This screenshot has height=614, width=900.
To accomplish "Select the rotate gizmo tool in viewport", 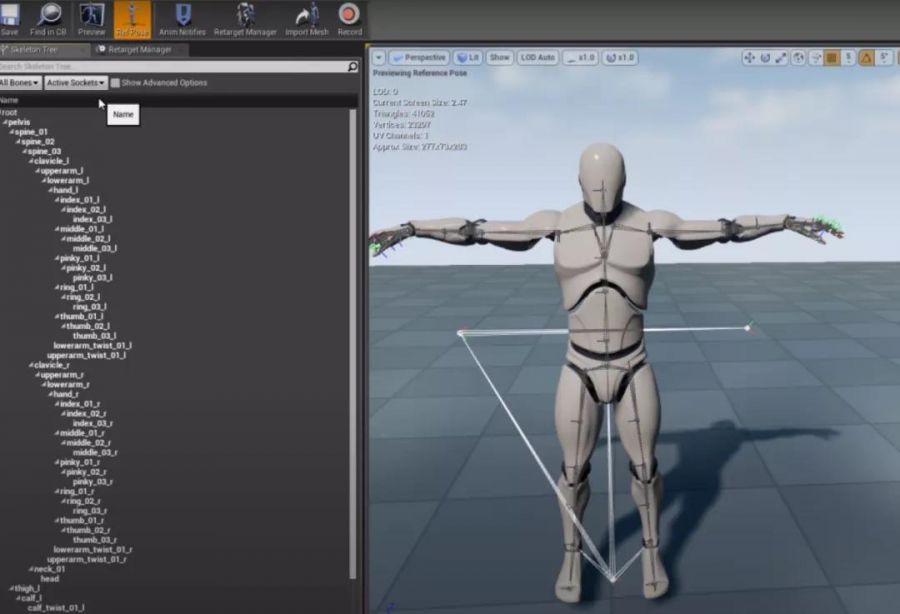I will click(765, 58).
